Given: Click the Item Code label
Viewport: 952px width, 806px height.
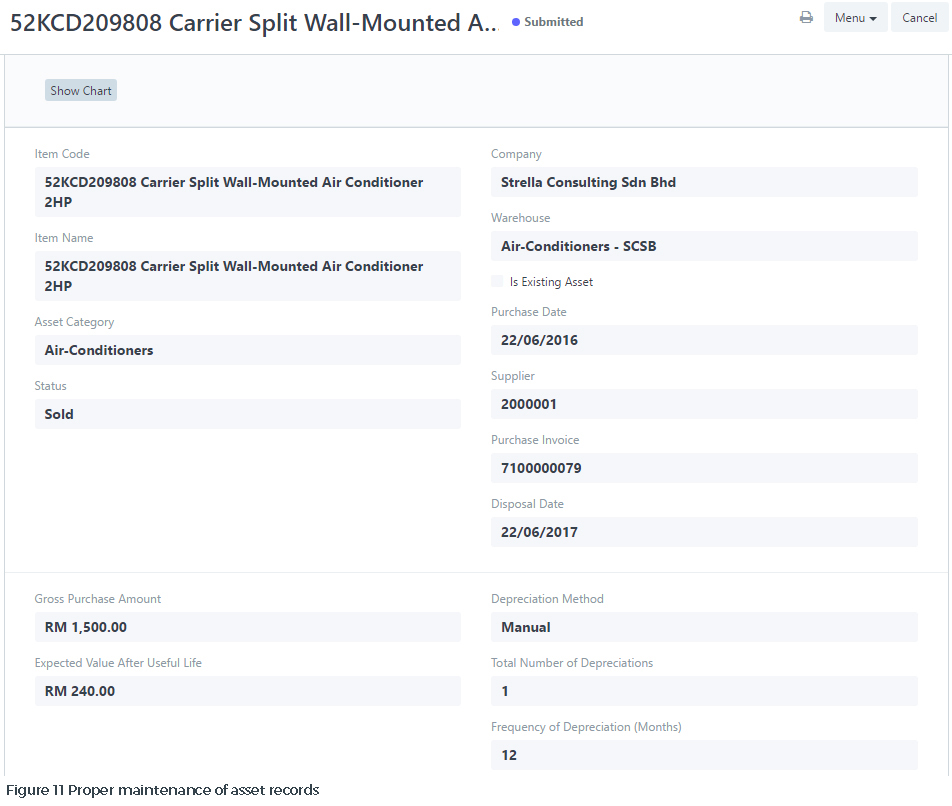Looking at the screenshot, I should point(62,154).
